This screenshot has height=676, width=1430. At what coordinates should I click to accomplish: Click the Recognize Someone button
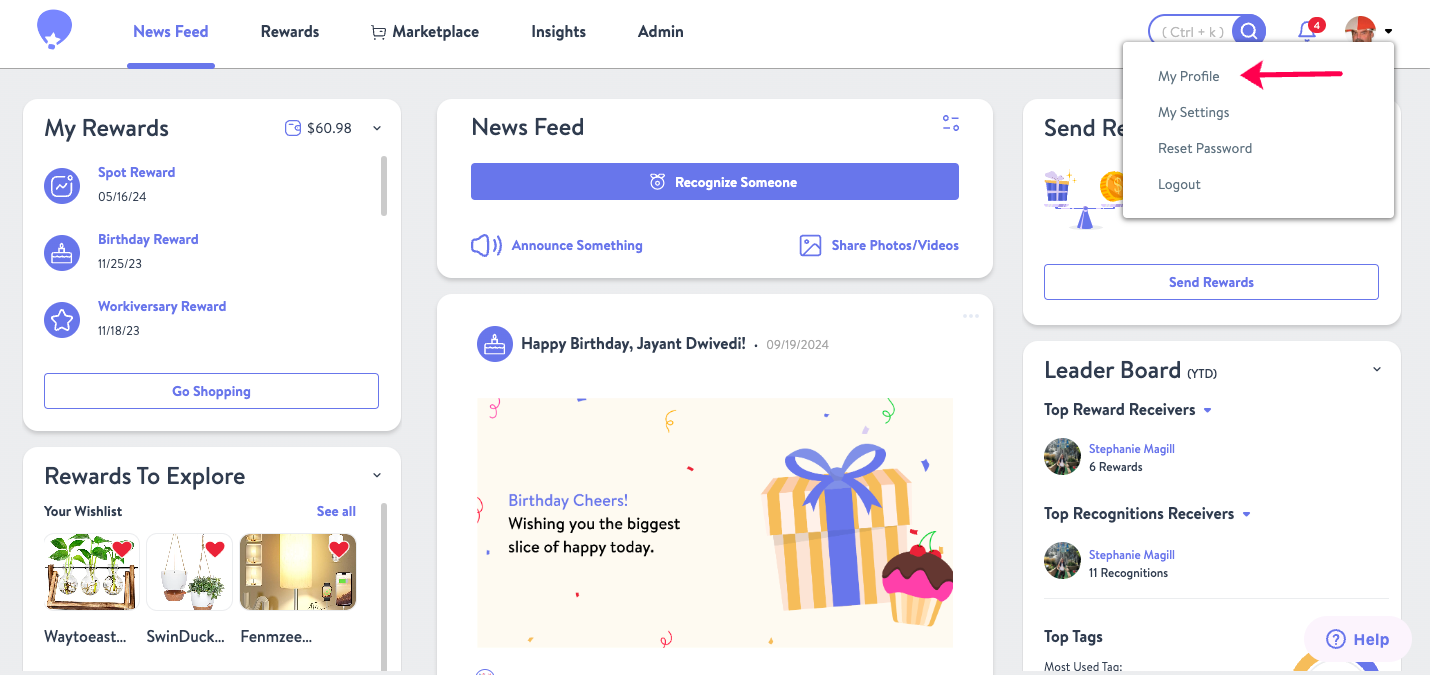pos(715,182)
